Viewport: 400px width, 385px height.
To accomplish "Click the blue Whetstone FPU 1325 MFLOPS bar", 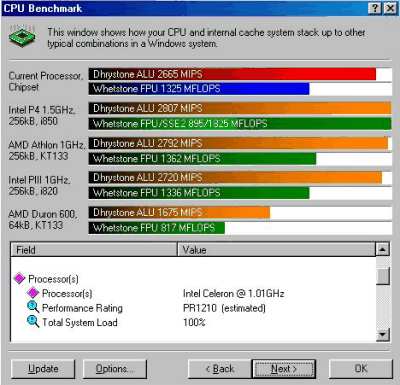I will click(x=199, y=89).
